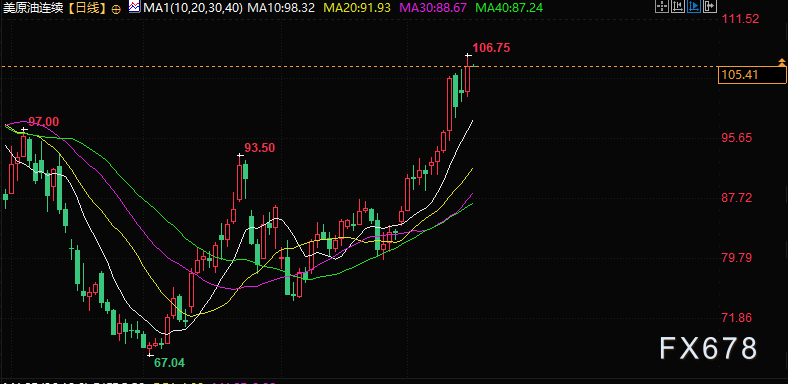The width and height of the screenshot is (788, 384).
Task: Click the green MA40:87.24 value
Action: click(508, 8)
